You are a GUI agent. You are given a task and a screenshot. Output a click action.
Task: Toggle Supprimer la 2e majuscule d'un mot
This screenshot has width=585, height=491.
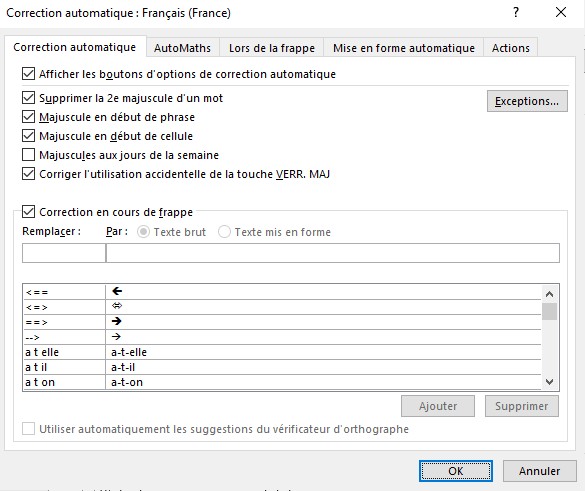pos(28,98)
